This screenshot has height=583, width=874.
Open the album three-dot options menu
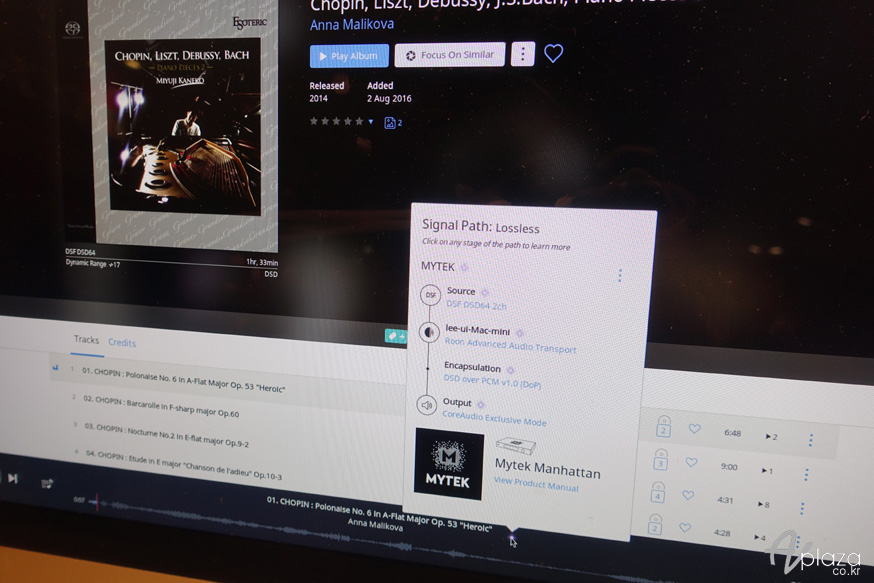click(522, 54)
